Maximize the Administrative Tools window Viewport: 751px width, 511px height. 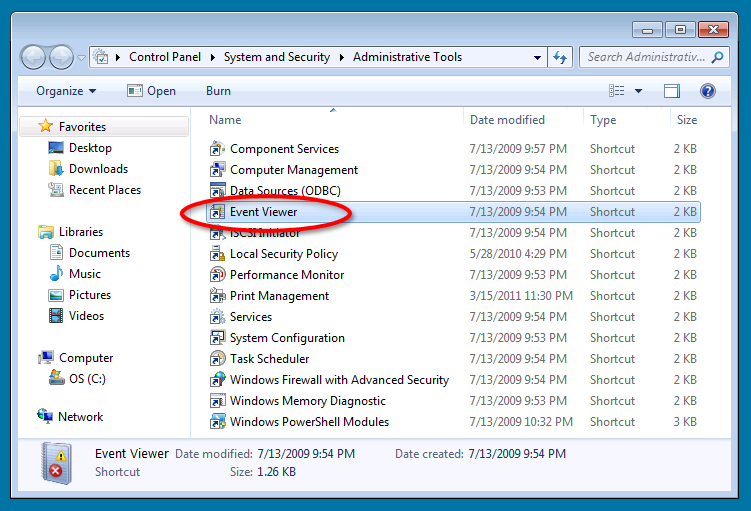[680, 30]
